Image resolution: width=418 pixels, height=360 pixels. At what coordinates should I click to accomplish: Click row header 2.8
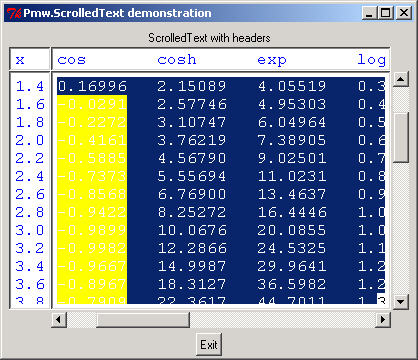coord(30,212)
